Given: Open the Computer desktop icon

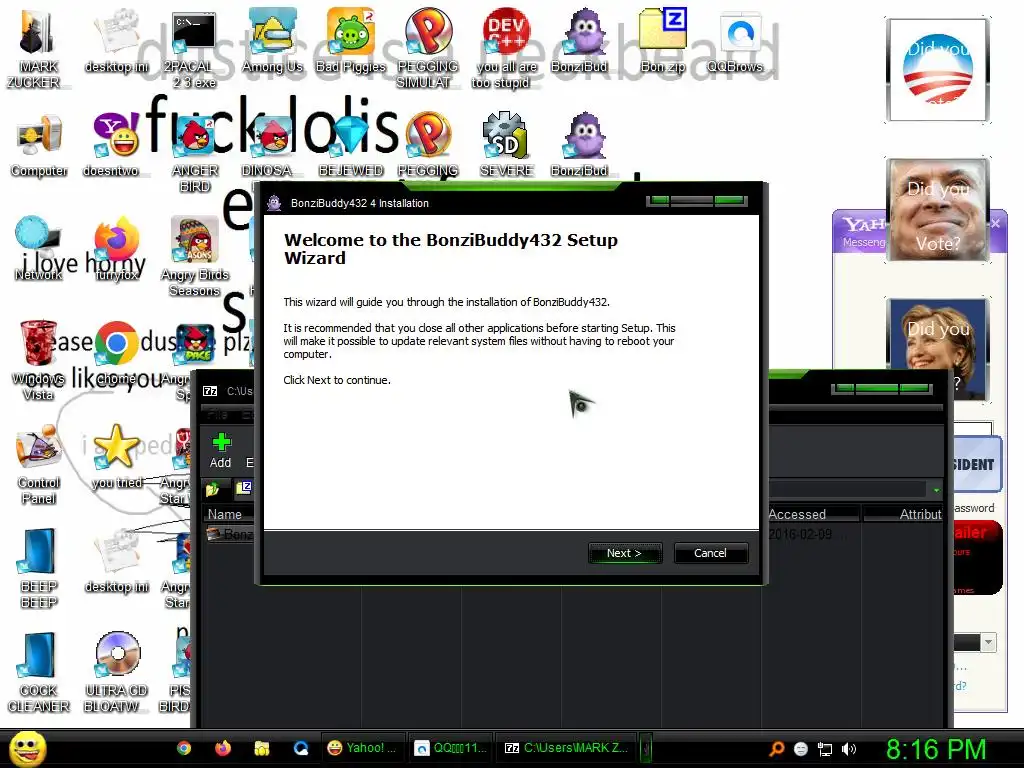Looking at the screenshot, I should tap(39, 146).
